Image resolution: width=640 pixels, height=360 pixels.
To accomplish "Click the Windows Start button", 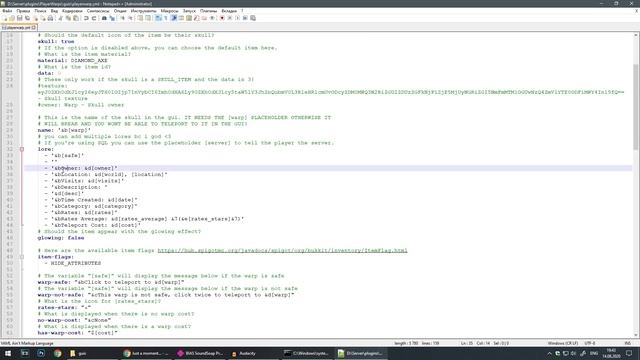I will coord(8,353).
